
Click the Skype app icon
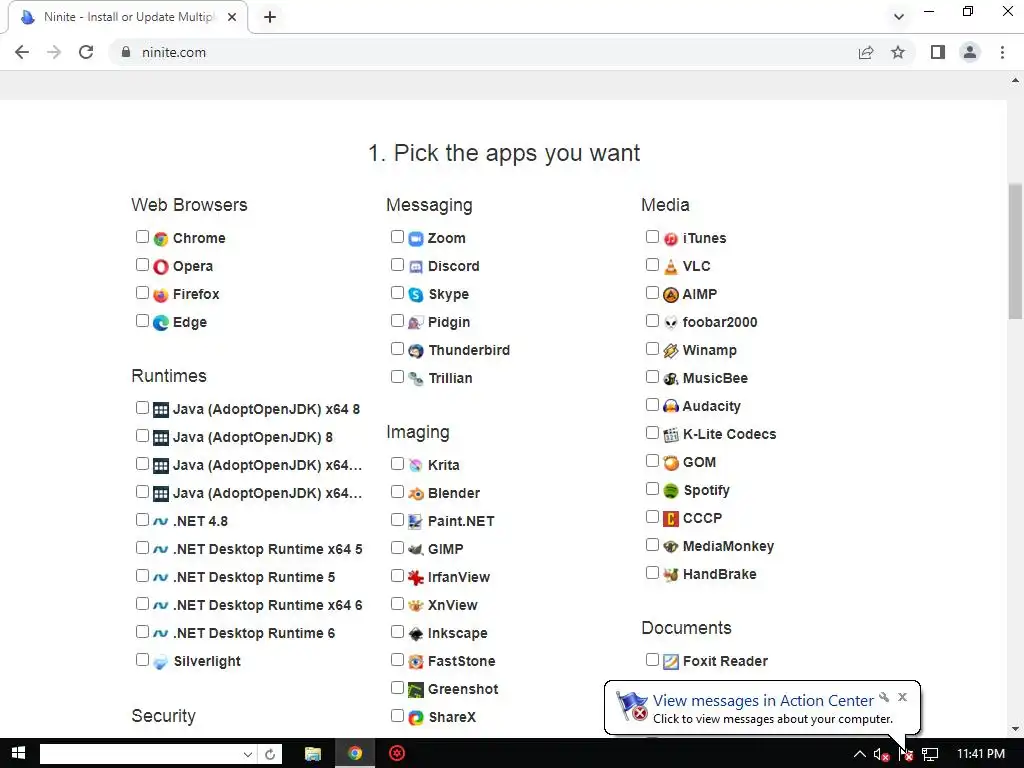tap(416, 295)
